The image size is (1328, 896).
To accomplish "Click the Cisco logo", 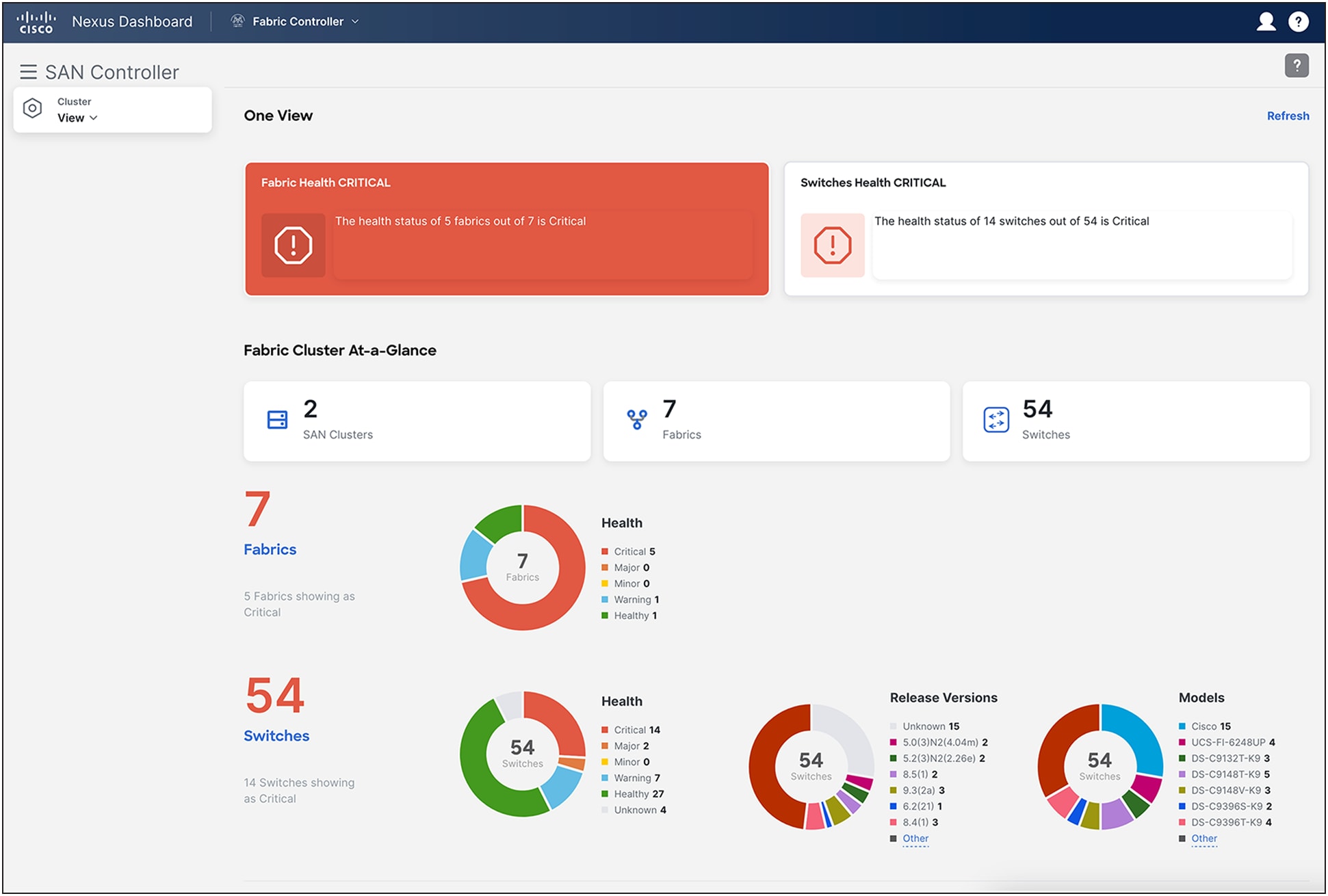I will tap(36, 22).
